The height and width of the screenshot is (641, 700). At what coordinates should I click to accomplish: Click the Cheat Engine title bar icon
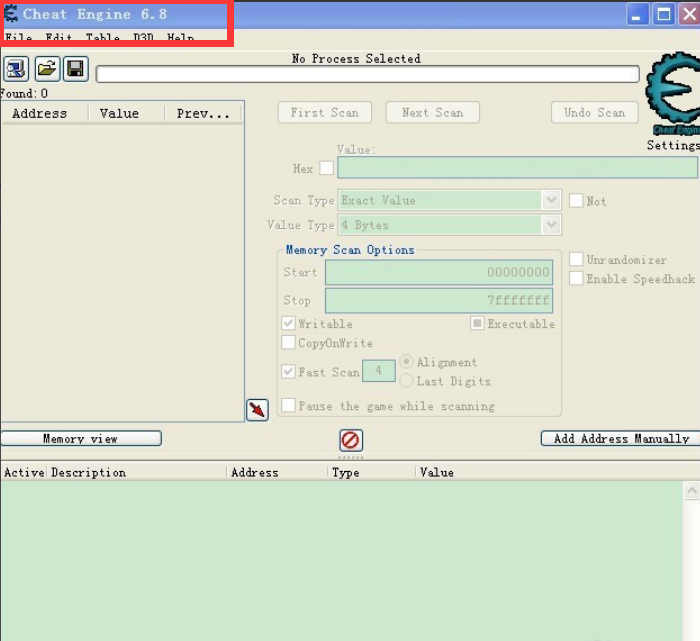point(11,14)
